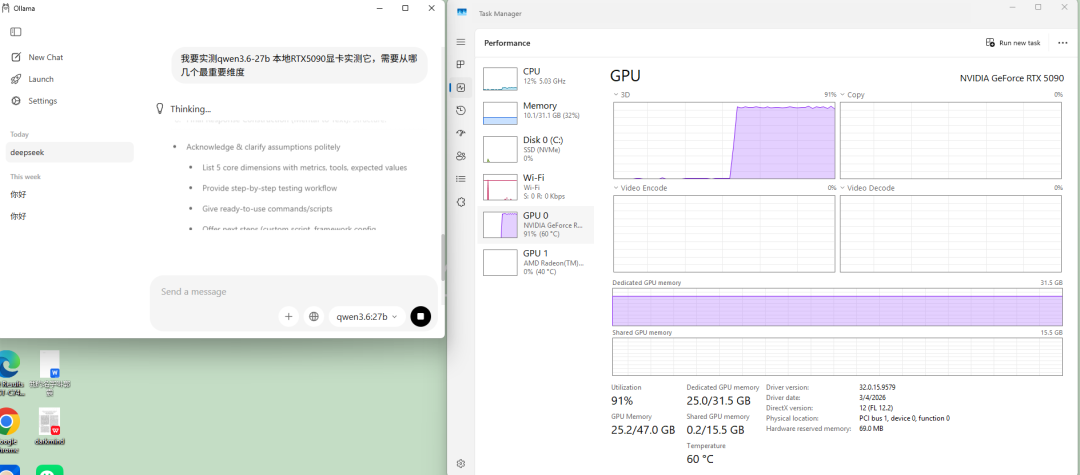Click PCI bus 1, device 0, function 0
The height and width of the screenshot is (475, 1080).
pyautogui.click(x=904, y=418)
